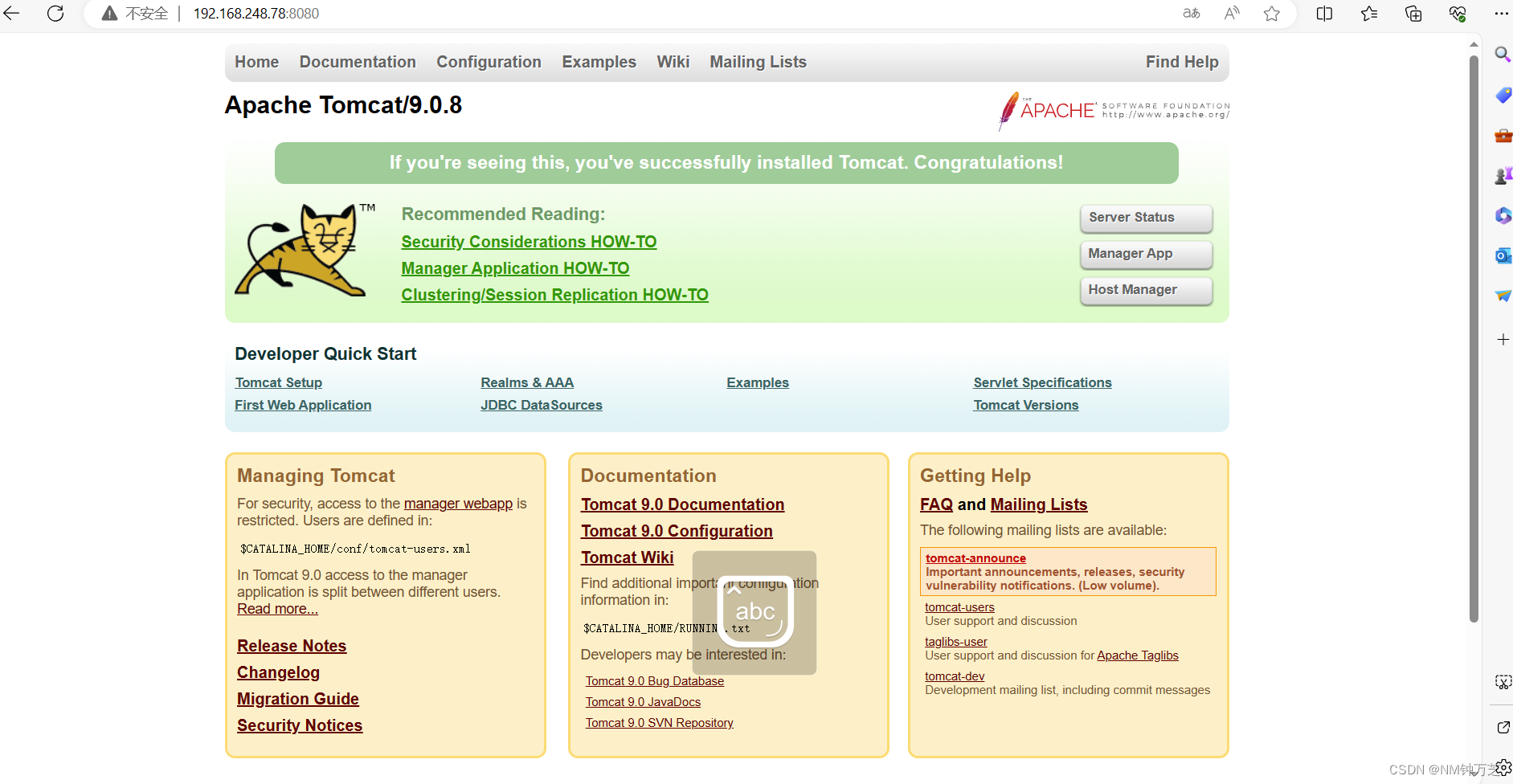Image resolution: width=1513 pixels, height=784 pixels.
Task: Click sidebar open external link icon
Action: 1503,727
